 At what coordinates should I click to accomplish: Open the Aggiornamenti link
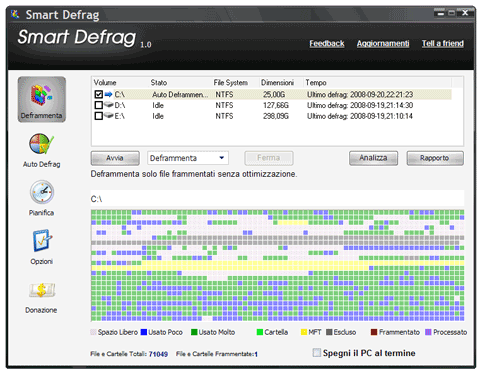(x=383, y=43)
